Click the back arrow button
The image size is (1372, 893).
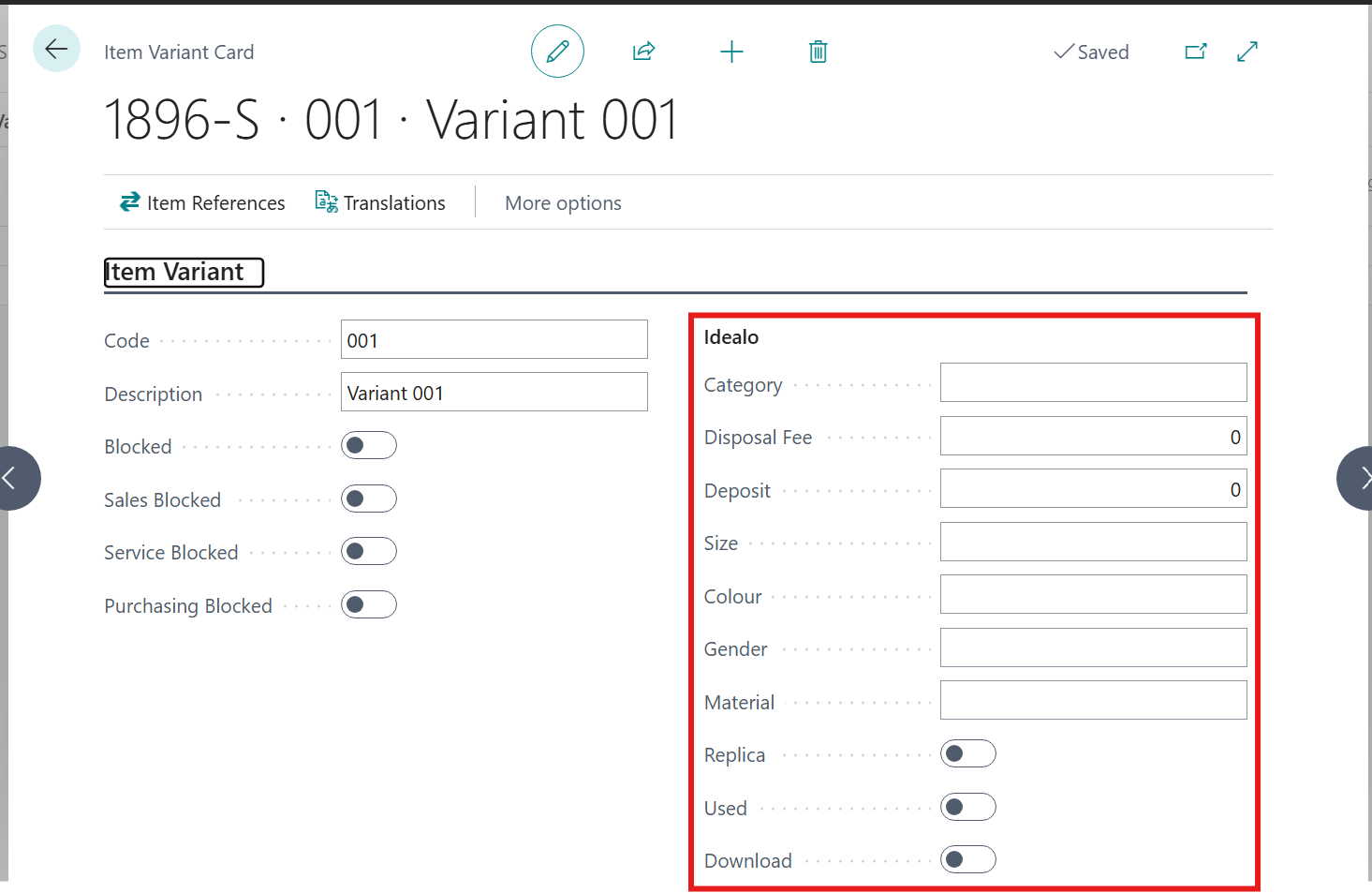click(x=56, y=50)
